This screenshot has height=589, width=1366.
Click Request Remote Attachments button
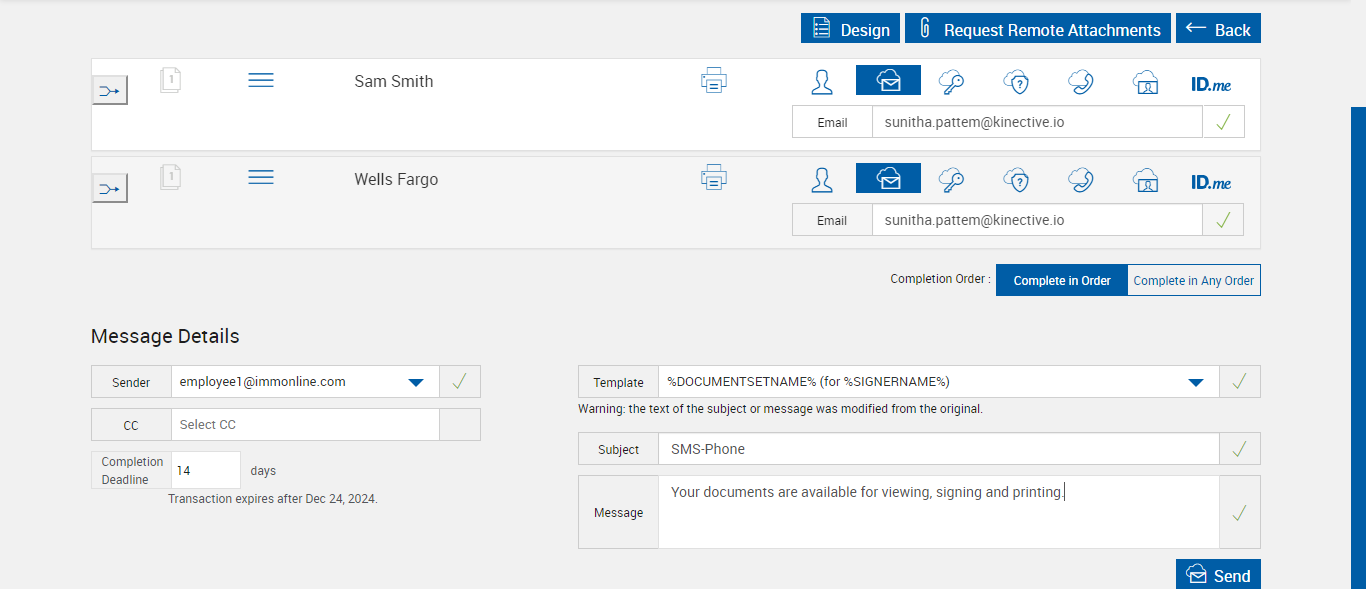pyautogui.click(x=1038, y=29)
